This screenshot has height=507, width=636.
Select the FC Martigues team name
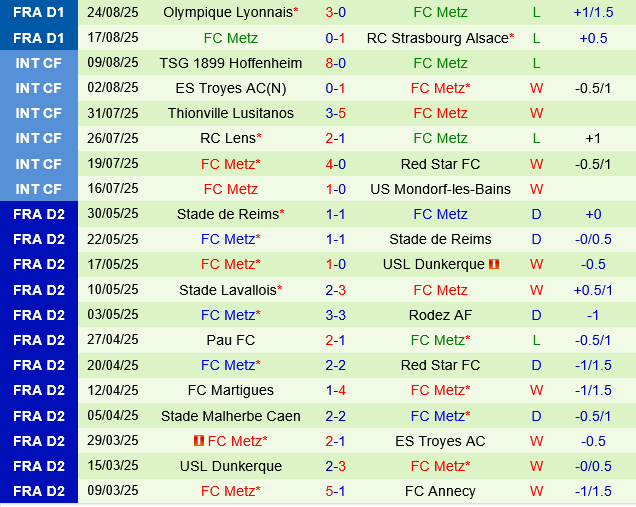[x=230, y=390]
